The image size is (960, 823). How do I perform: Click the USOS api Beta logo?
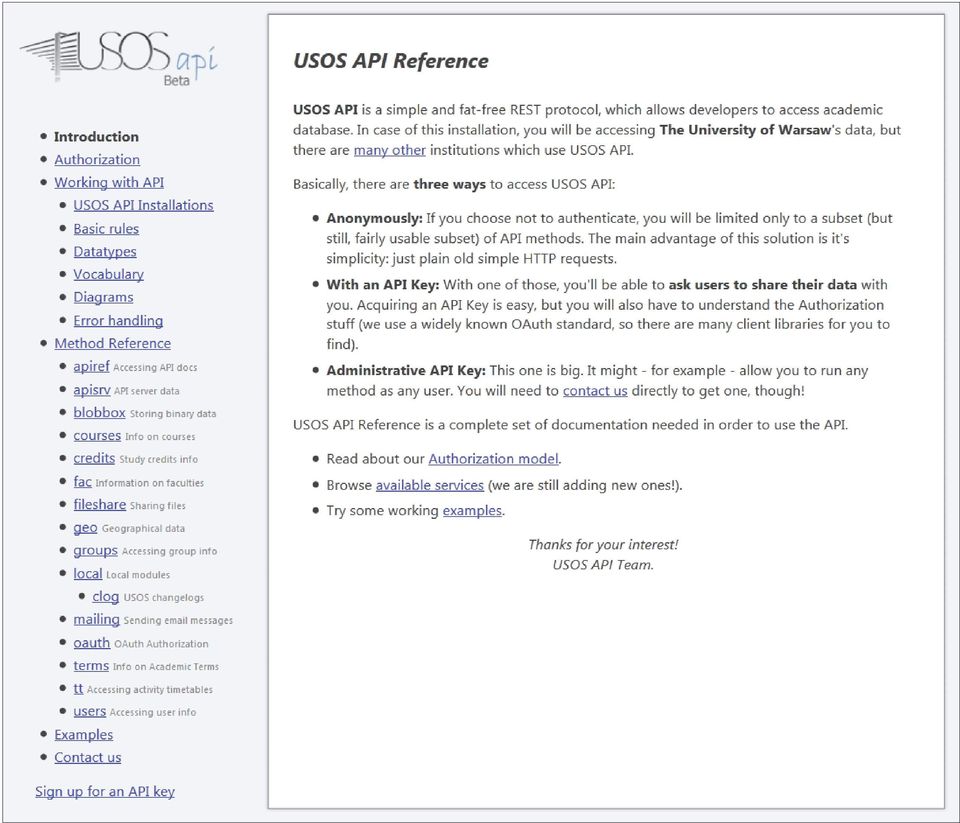[119, 57]
